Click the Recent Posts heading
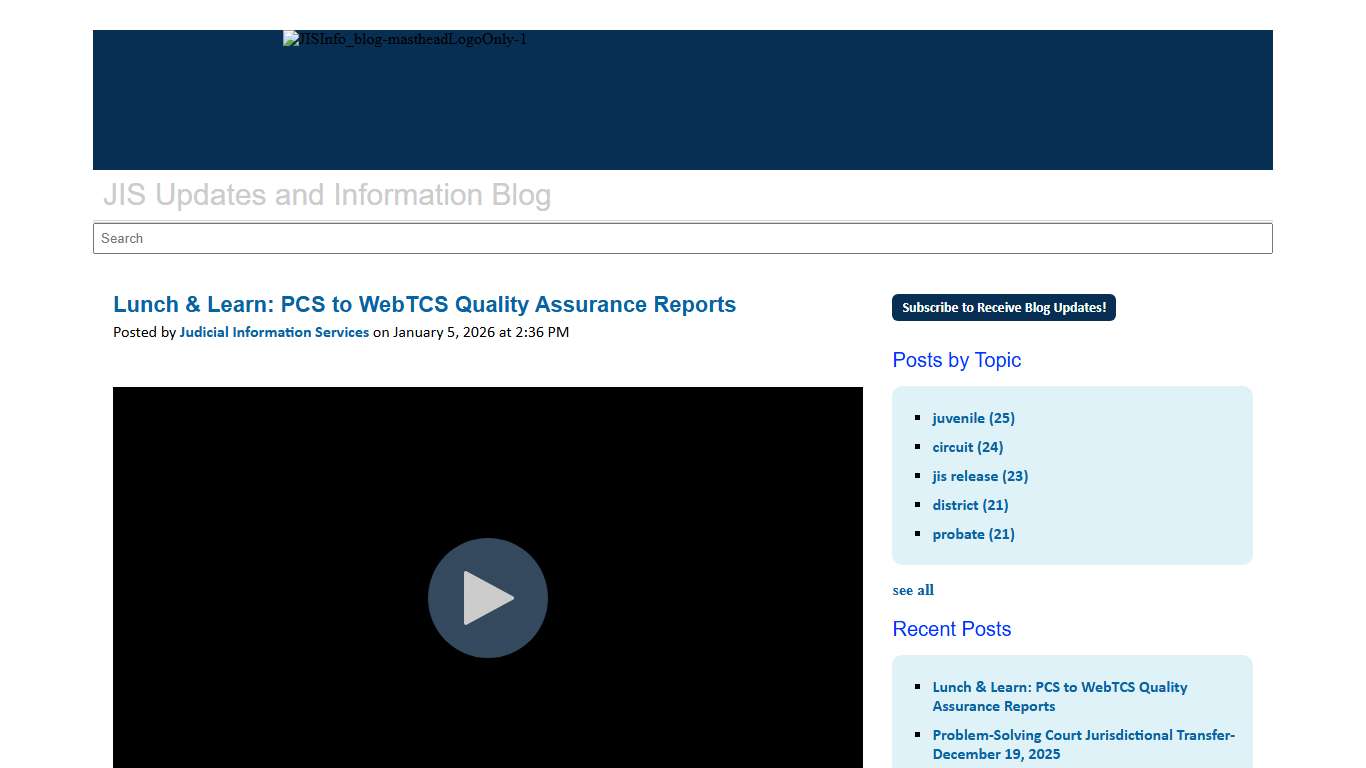1366x768 pixels. 951,629
